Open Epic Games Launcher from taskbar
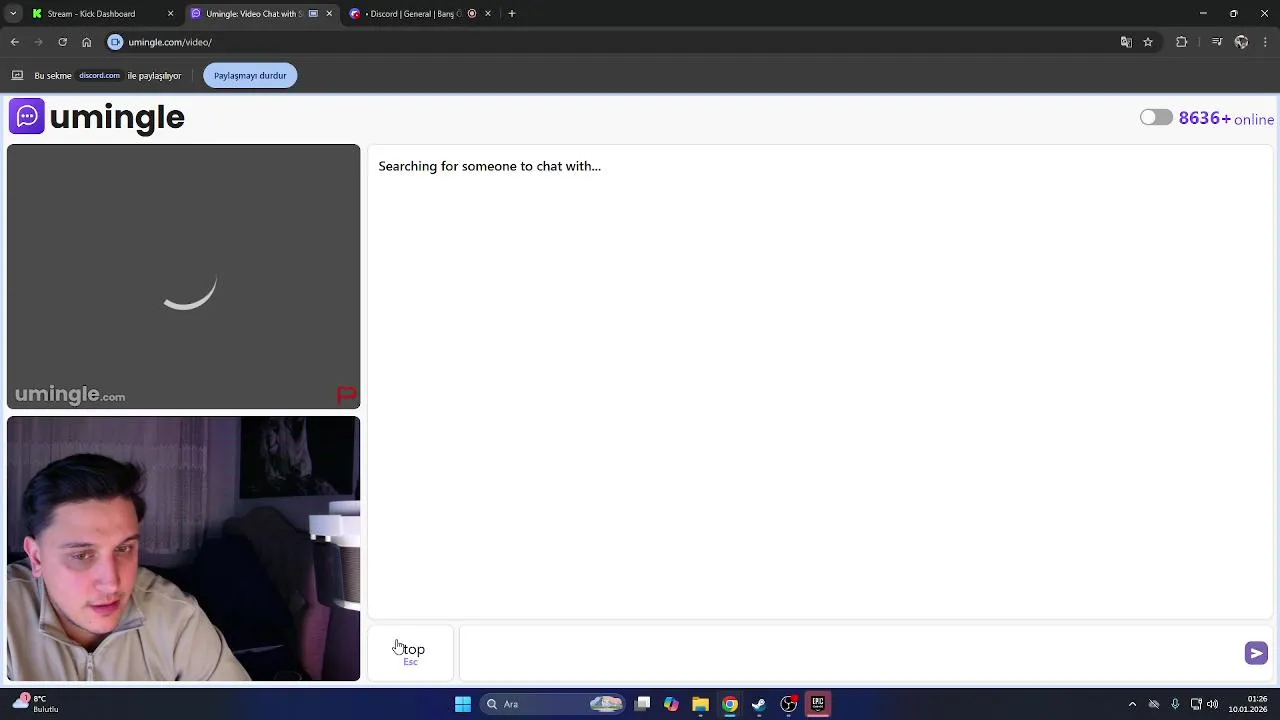The height and width of the screenshot is (720, 1280). 818,704
